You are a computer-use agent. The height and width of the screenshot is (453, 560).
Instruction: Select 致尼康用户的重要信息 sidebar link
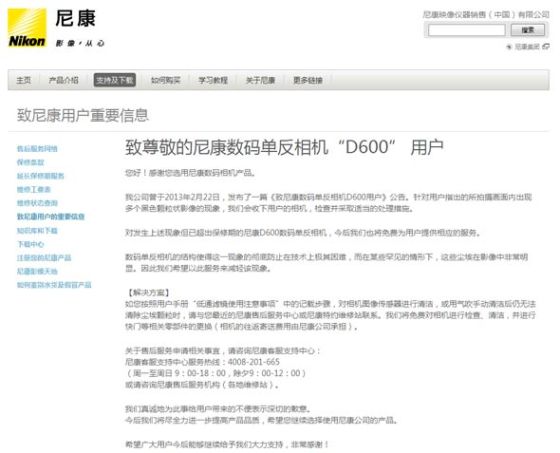(51, 216)
